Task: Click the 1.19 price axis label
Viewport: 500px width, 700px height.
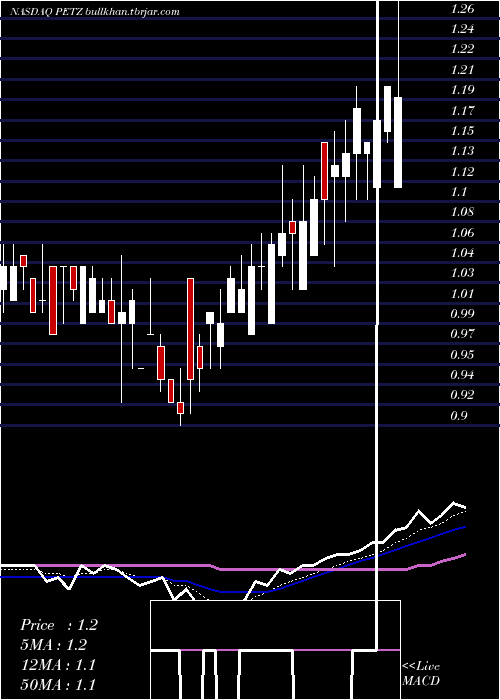Action: pos(462,89)
